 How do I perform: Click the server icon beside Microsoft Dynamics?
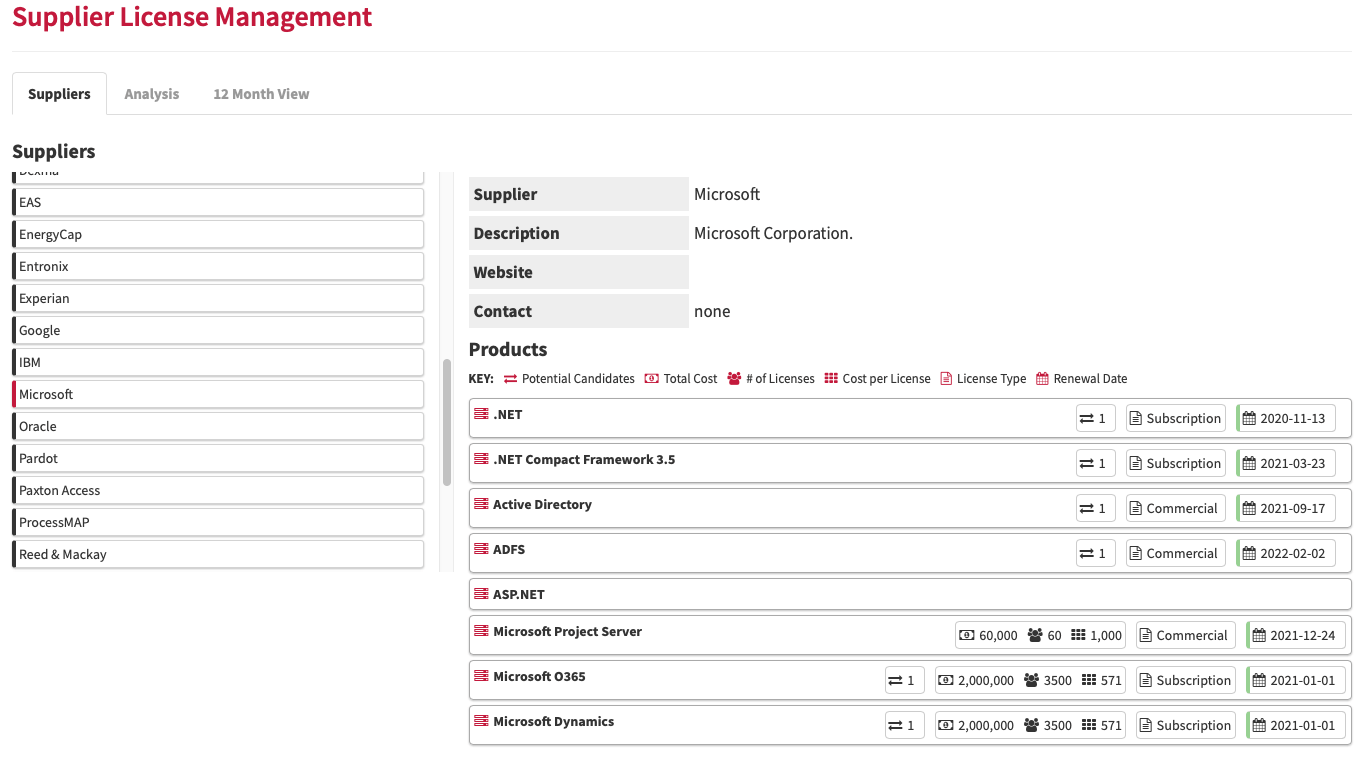click(x=481, y=721)
